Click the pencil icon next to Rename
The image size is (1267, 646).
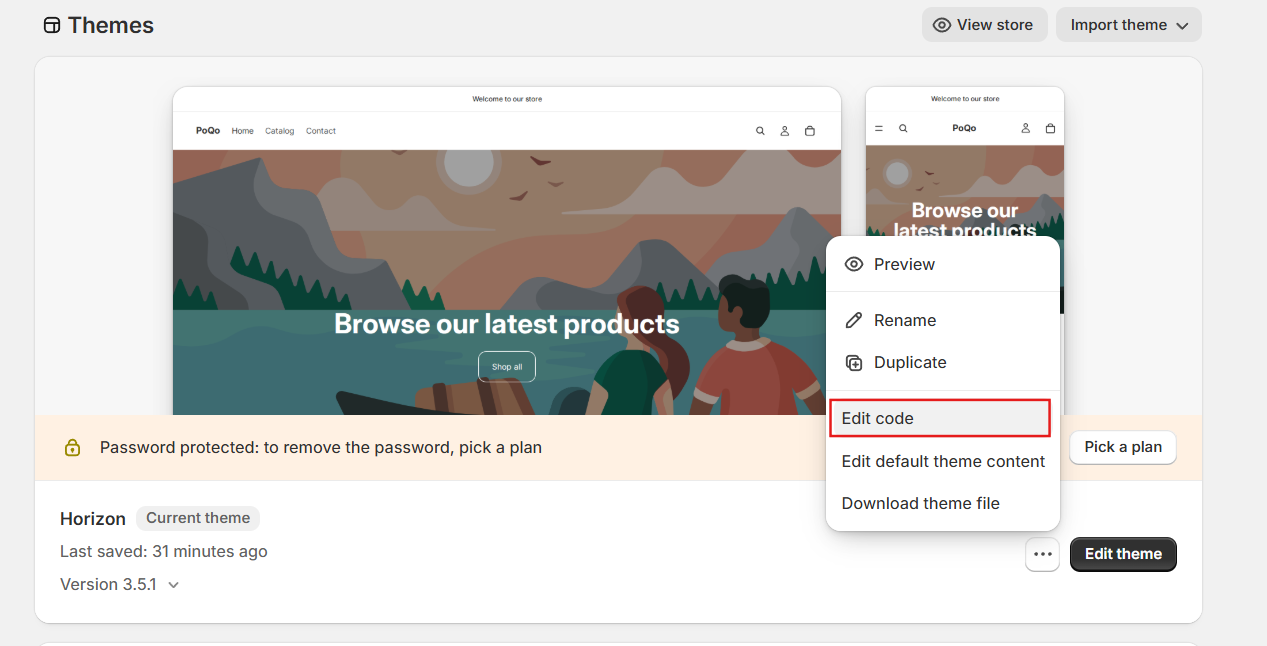(853, 321)
